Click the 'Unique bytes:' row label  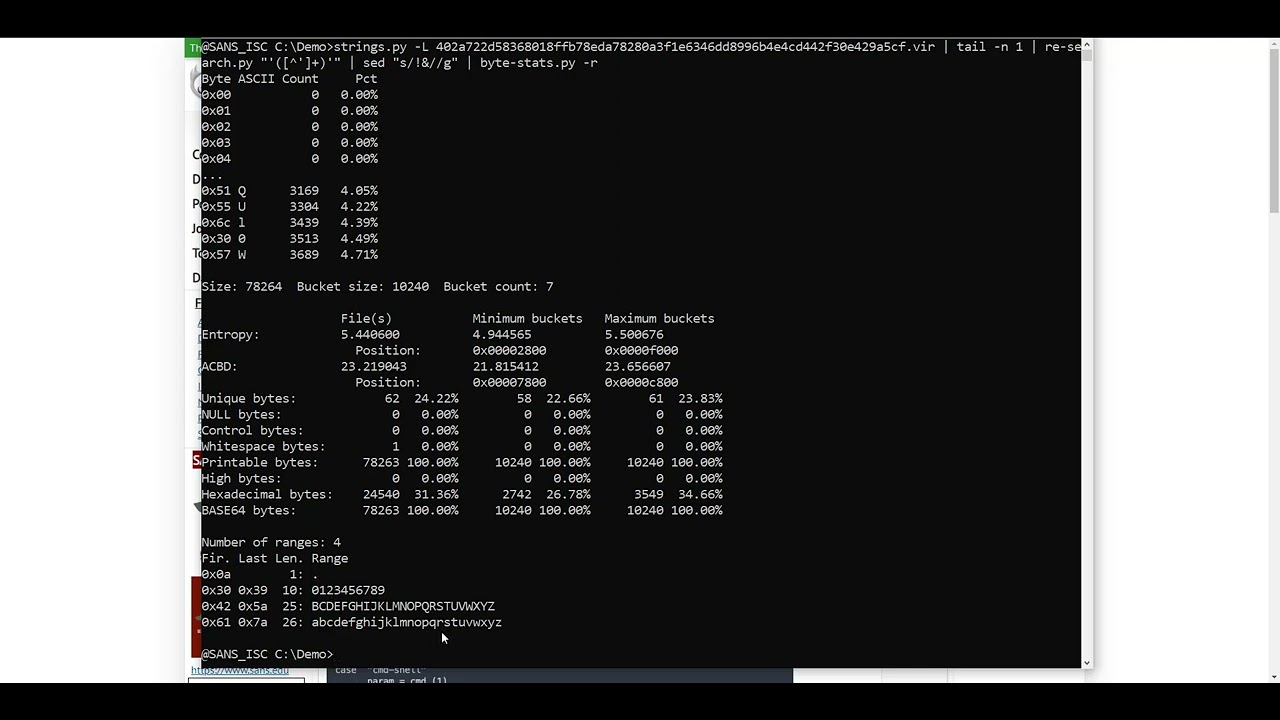[x=248, y=398]
